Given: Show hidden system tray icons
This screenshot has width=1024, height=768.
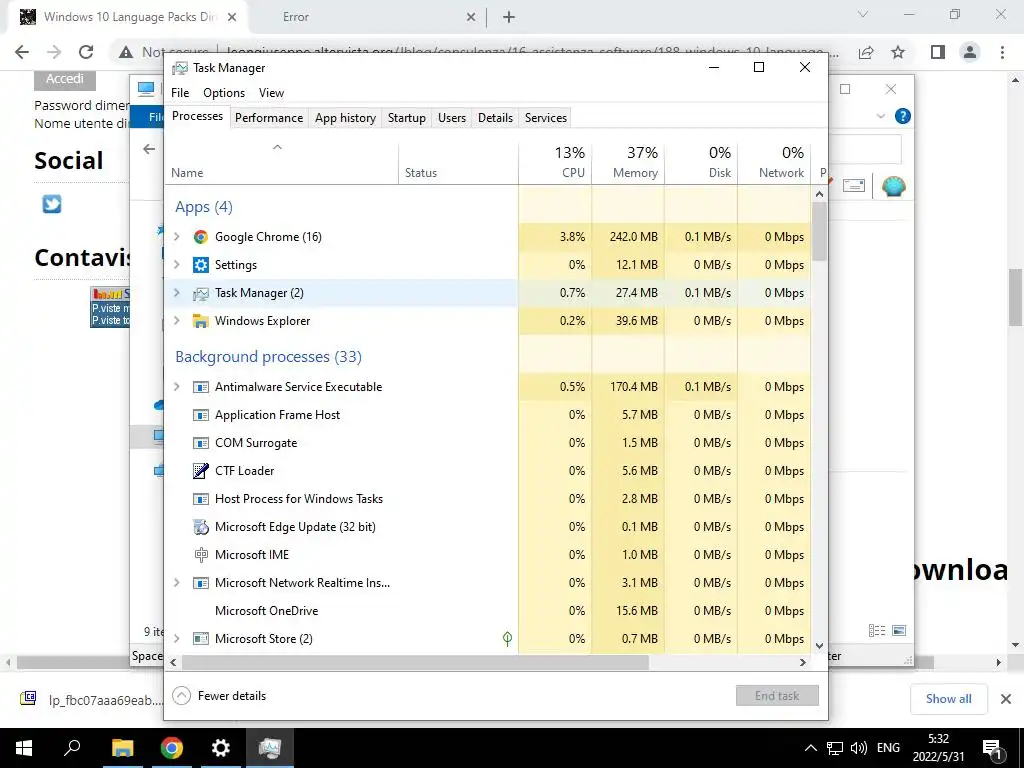Looking at the screenshot, I should pos(810,748).
